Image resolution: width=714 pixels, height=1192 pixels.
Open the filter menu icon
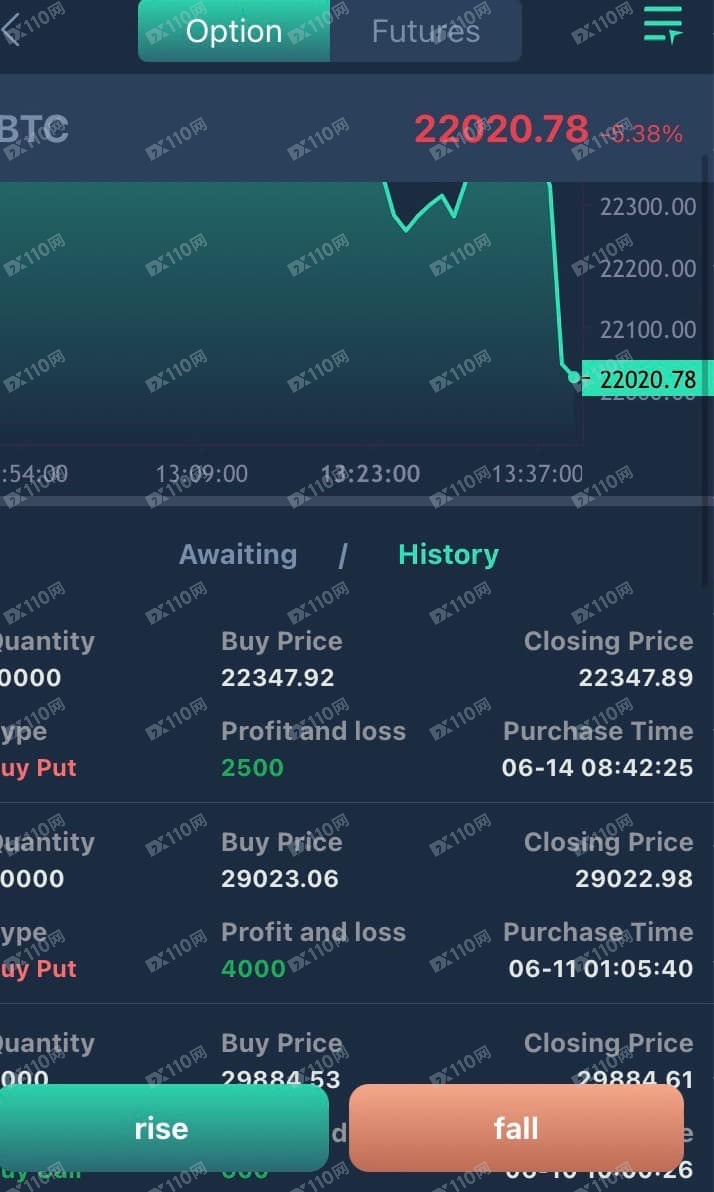pyautogui.click(x=662, y=25)
